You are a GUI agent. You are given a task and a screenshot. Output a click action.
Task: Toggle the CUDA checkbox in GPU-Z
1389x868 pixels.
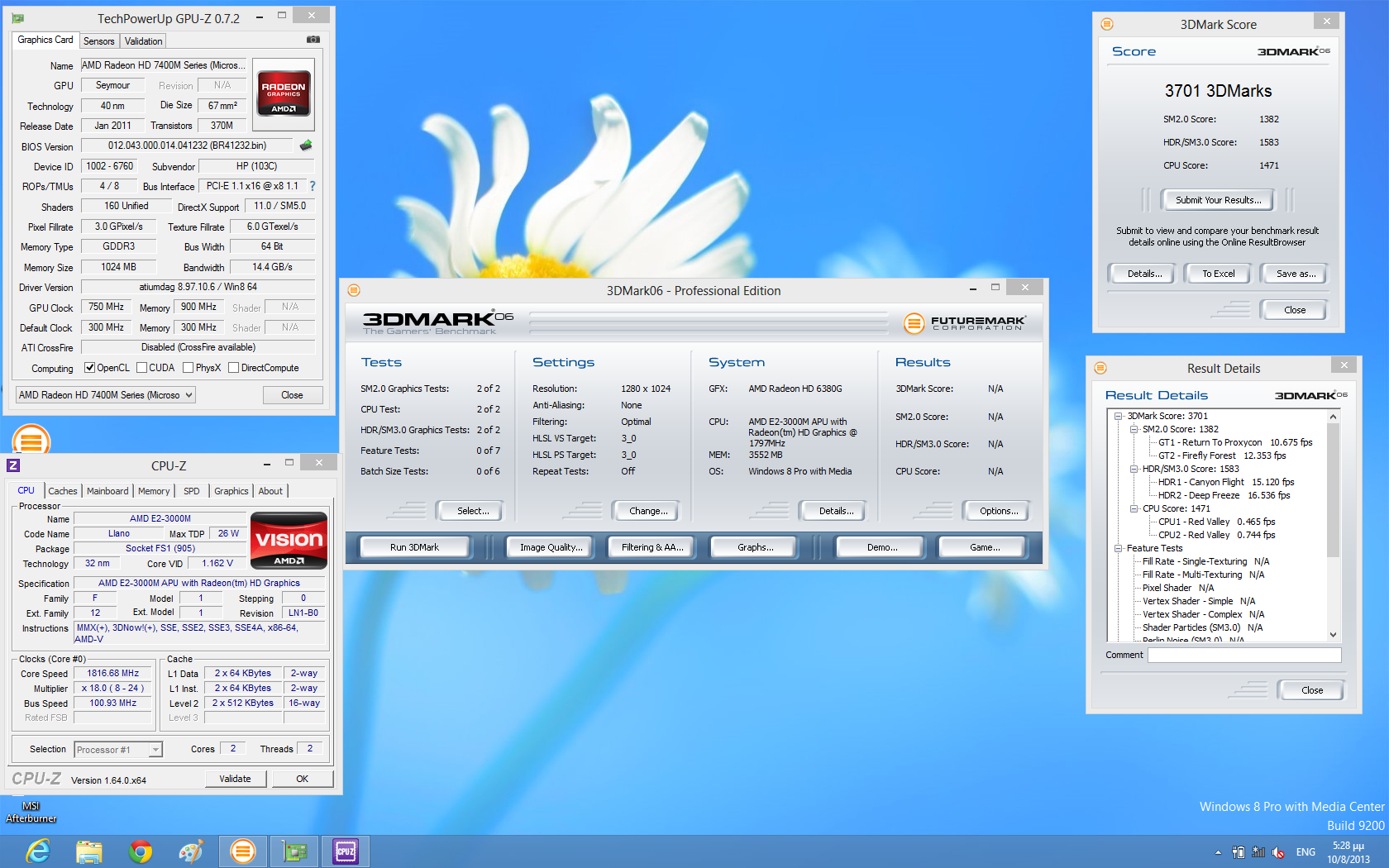(x=141, y=368)
